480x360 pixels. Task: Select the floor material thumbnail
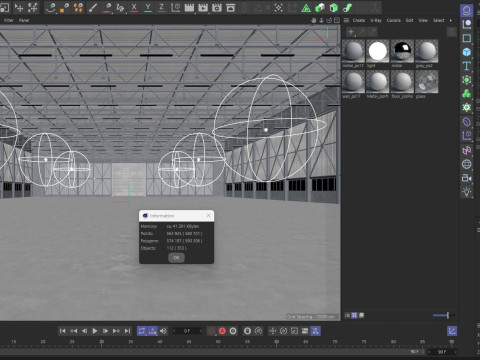click(402, 82)
